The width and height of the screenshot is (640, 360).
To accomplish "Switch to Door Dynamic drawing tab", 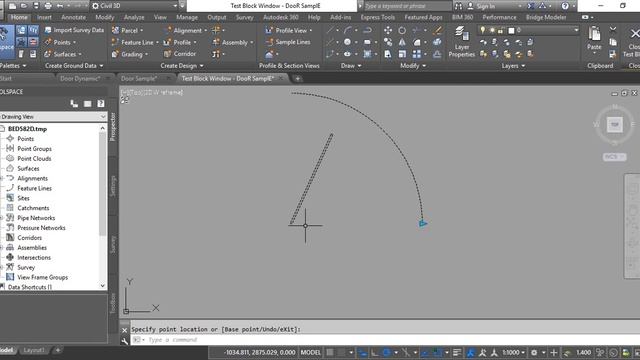I will pyautogui.click(x=80, y=78).
